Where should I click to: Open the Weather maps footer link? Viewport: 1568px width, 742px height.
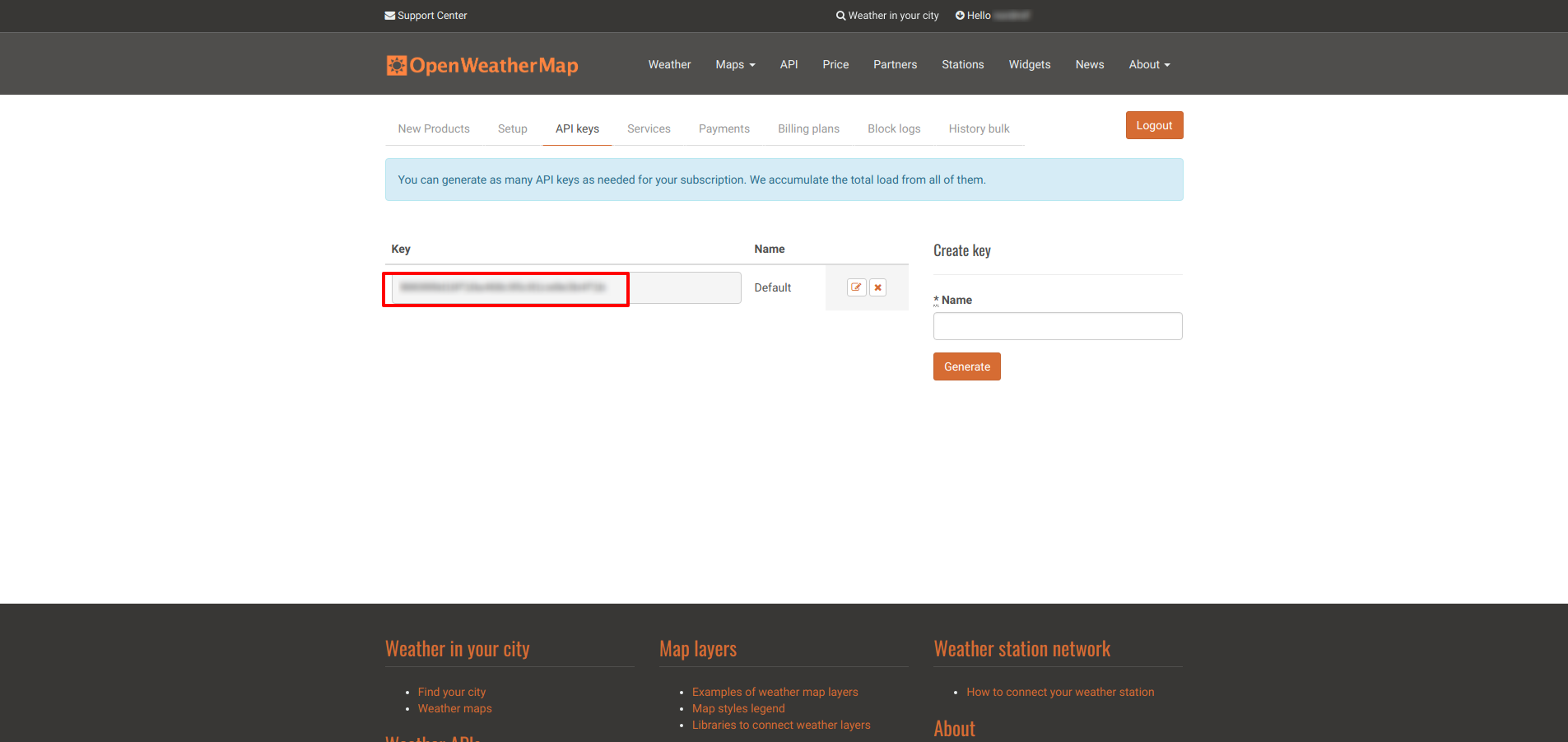coord(454,708)
